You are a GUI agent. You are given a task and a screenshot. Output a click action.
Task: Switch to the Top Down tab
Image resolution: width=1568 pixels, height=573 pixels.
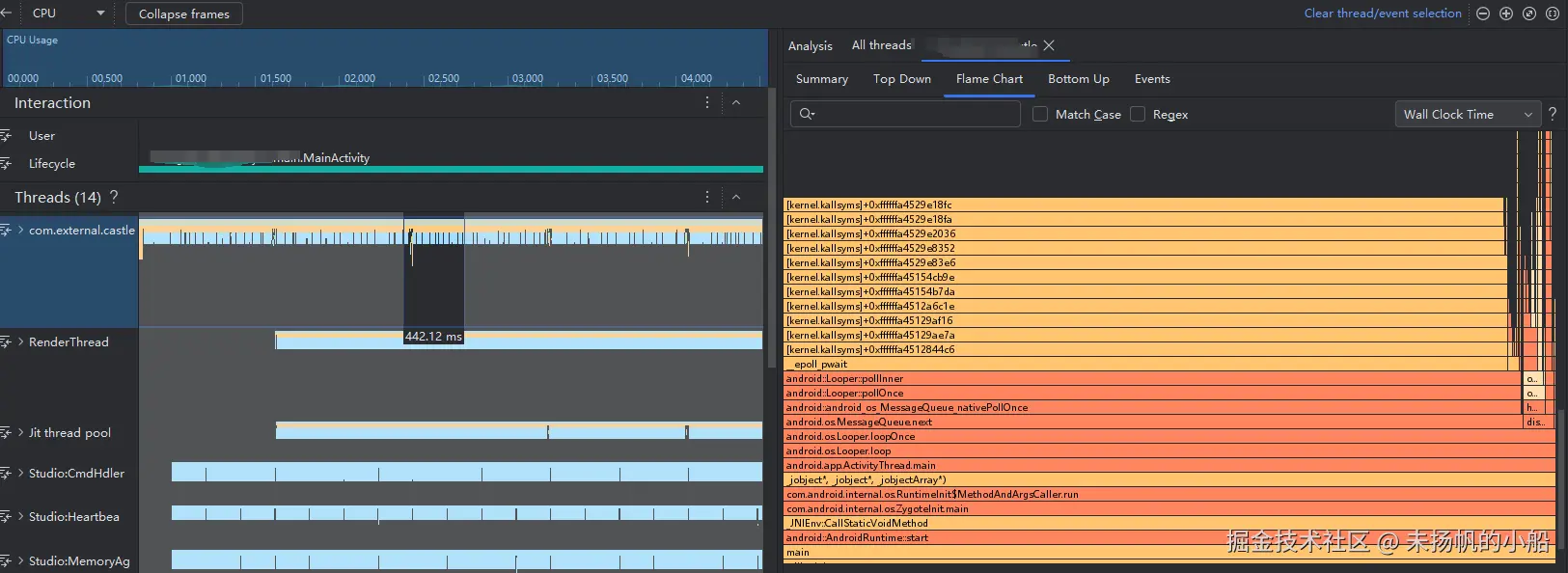pos(902,79)
